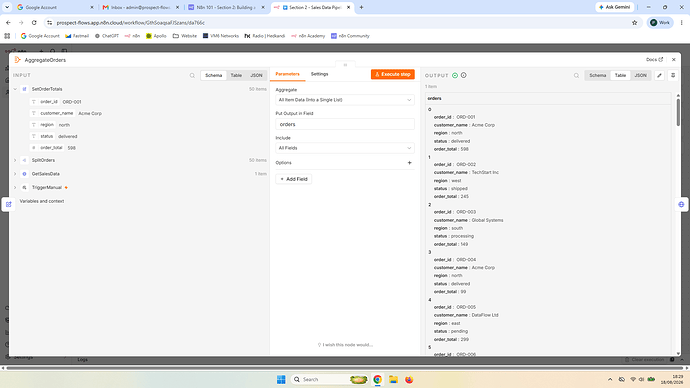
Task: Switch to N8n 101 Section 2 tab
Action: (226, 7)
